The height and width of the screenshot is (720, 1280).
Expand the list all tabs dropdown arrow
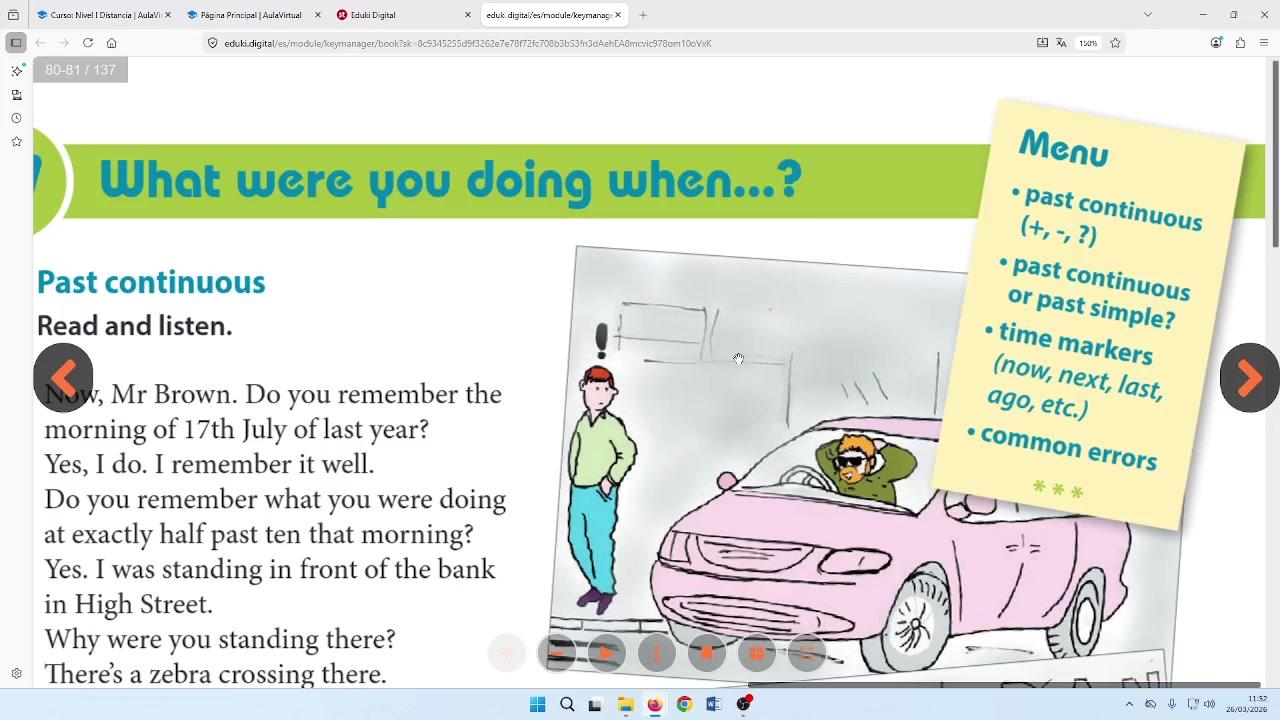[x=1148, y=15]
